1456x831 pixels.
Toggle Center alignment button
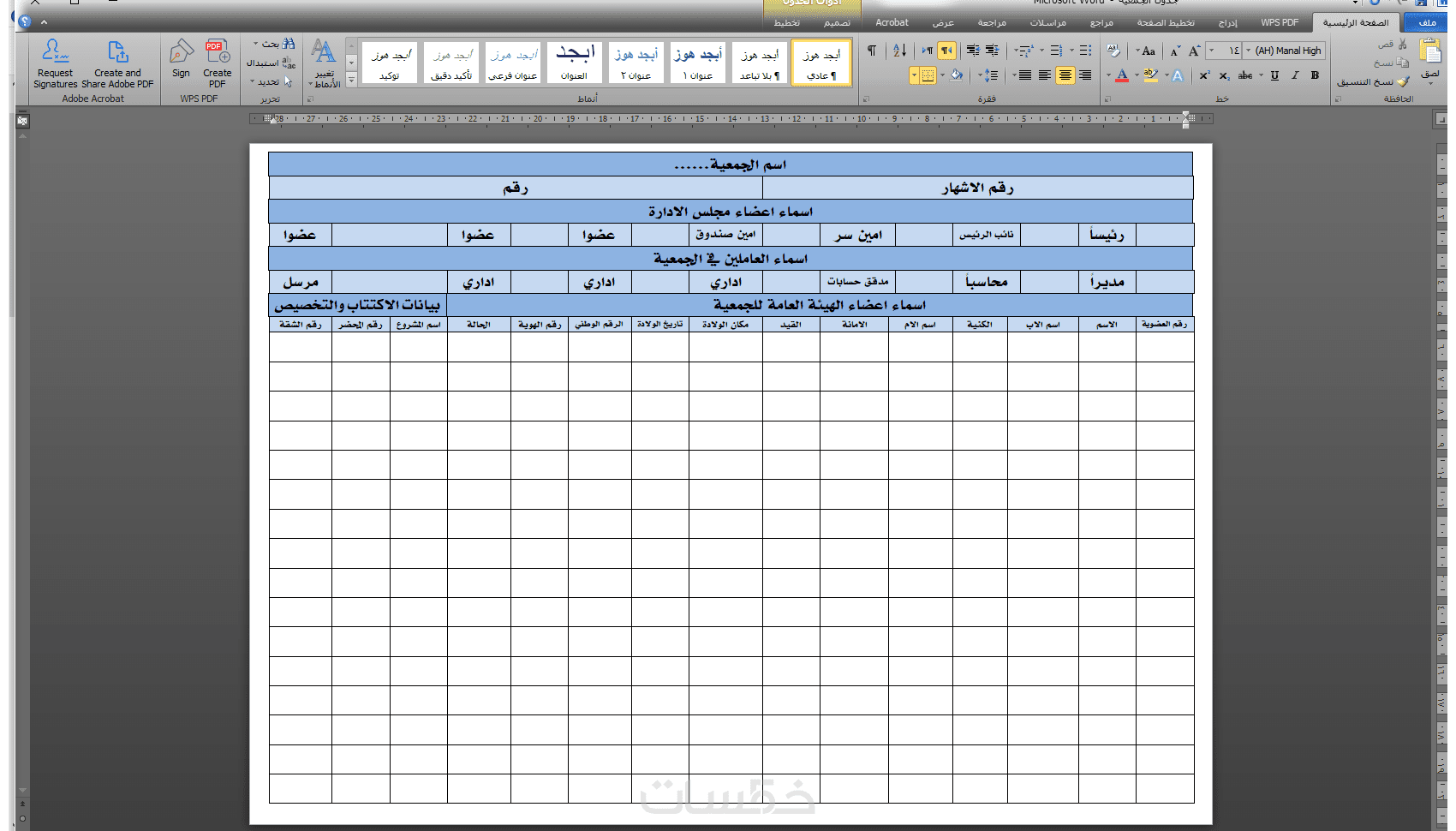click(1065, 75)
